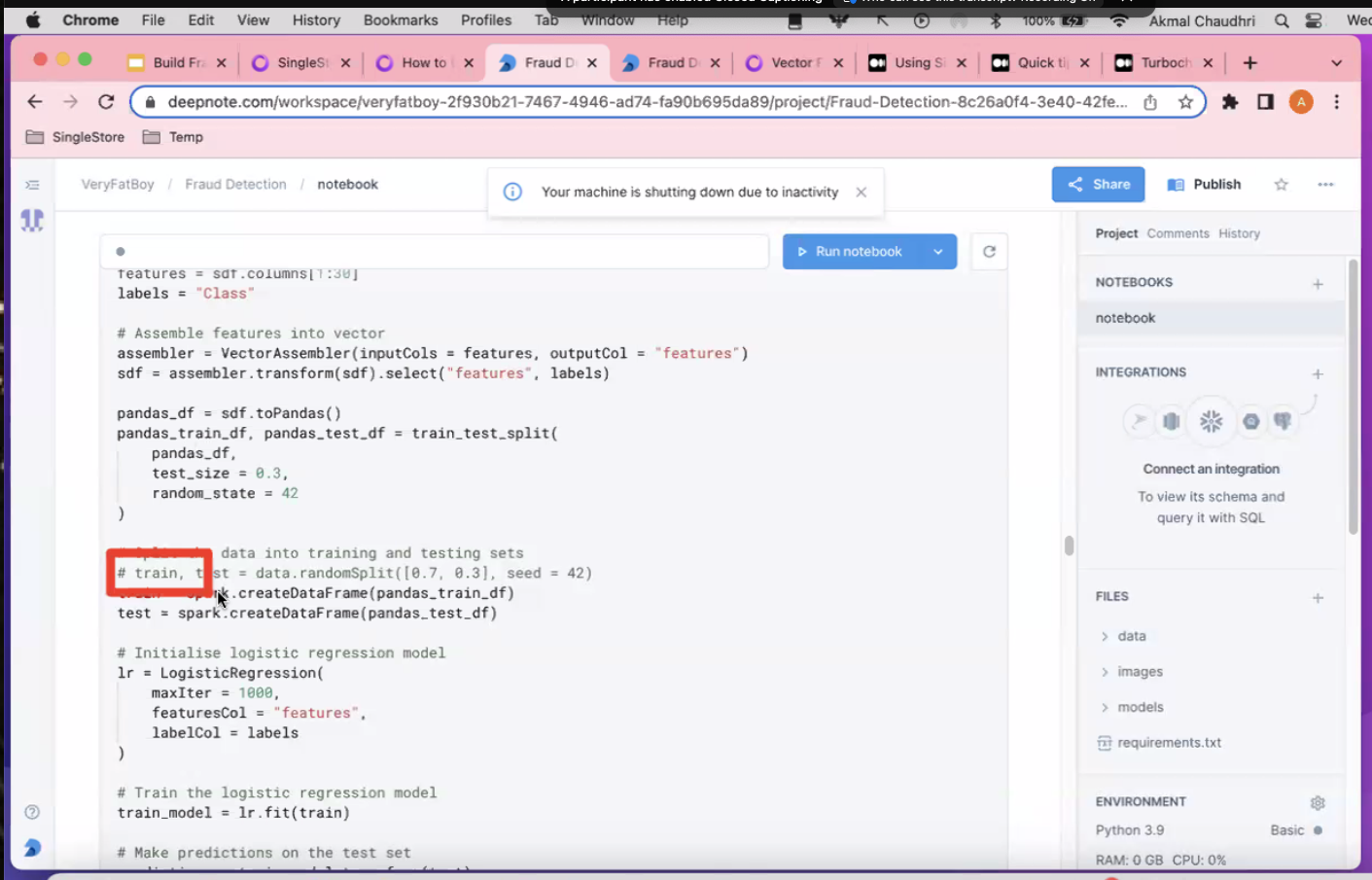Add a new notebook with plus icon
Viewport: 1372px width, 880px height.
[1318, 284]
